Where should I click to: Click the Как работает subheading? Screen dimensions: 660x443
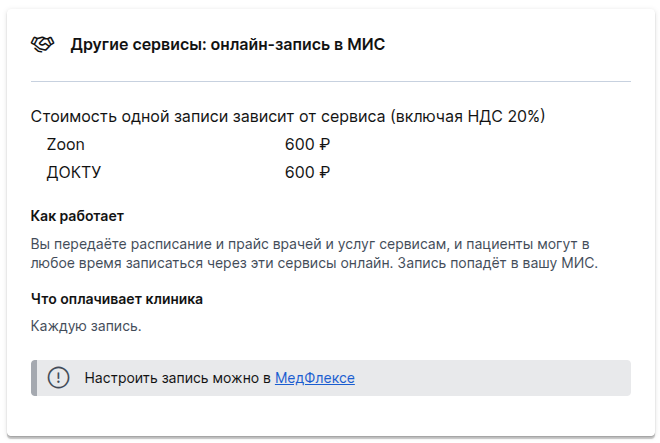coord(77,216)
